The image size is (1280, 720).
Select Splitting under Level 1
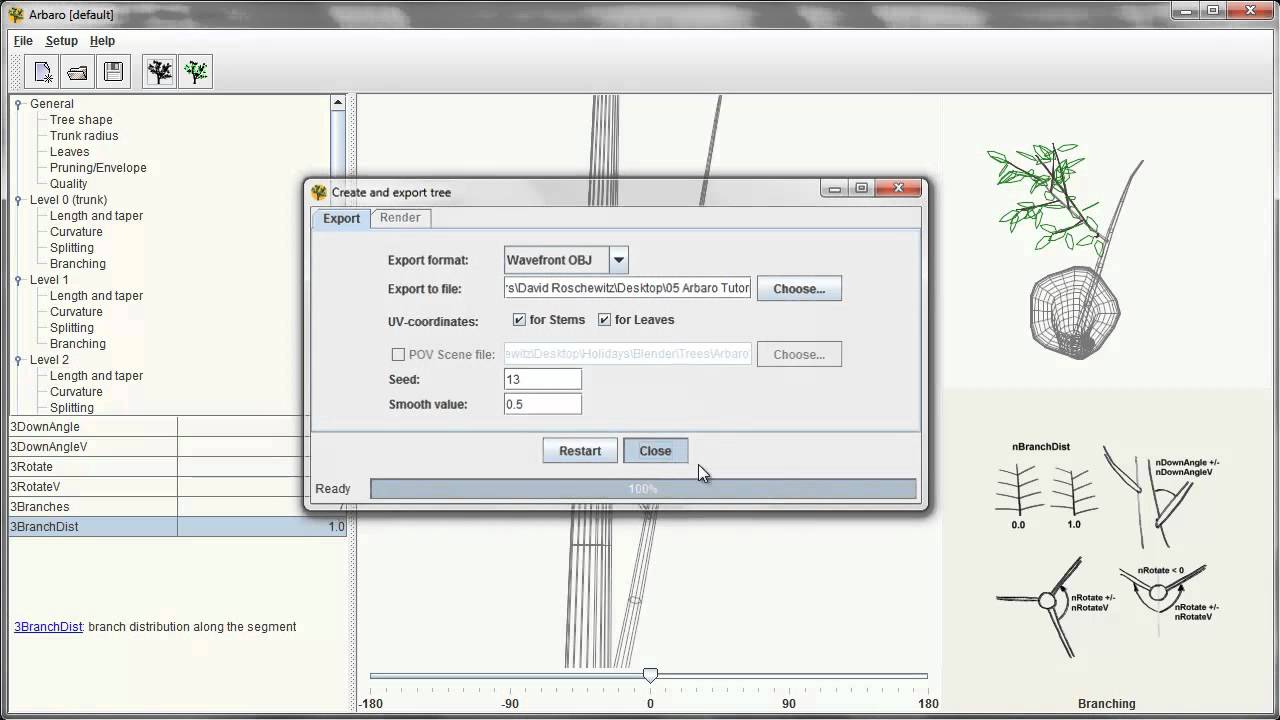click(x=72, y=328)
